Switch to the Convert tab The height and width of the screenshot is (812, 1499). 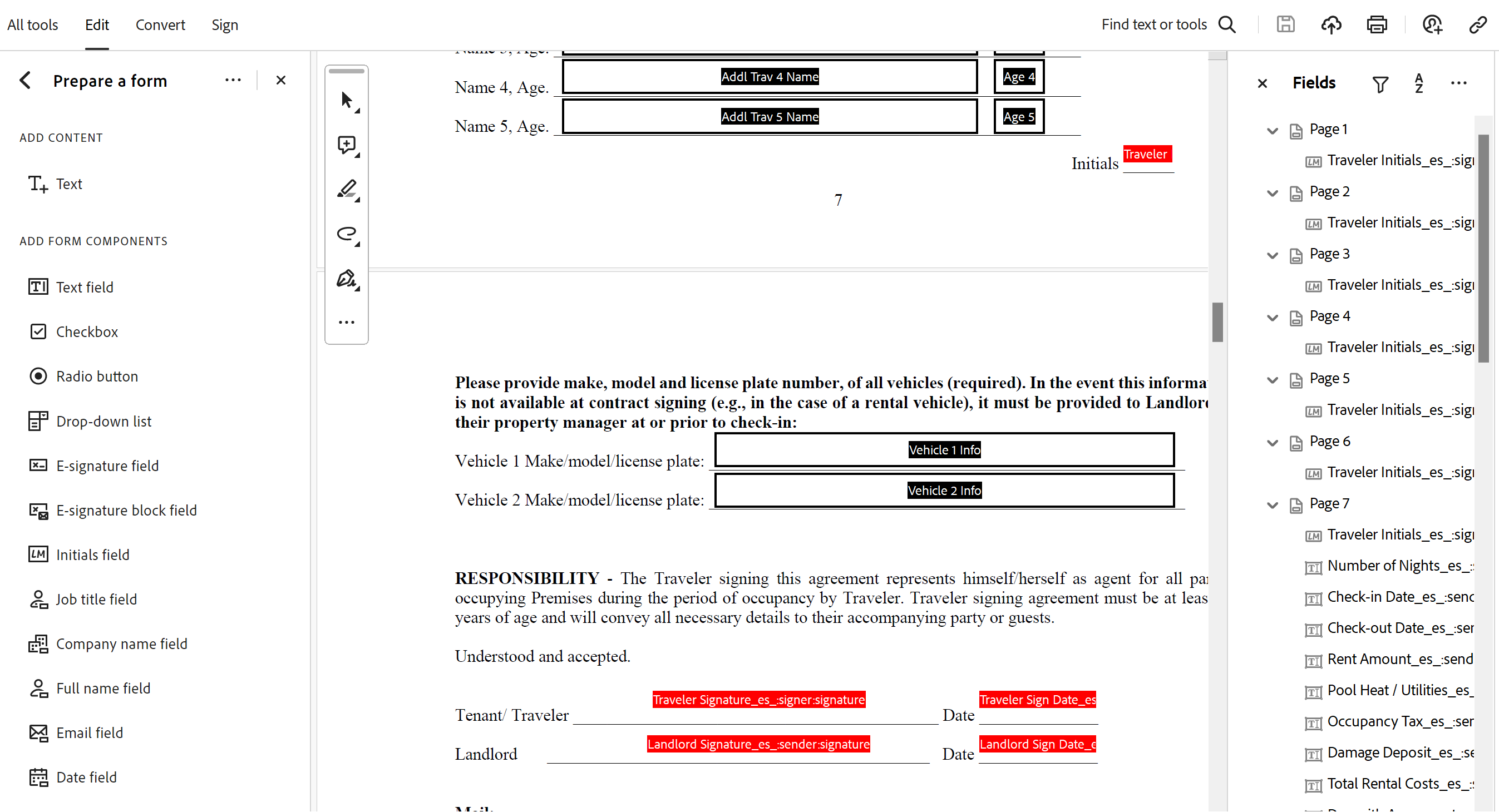[x=160, y=25]
